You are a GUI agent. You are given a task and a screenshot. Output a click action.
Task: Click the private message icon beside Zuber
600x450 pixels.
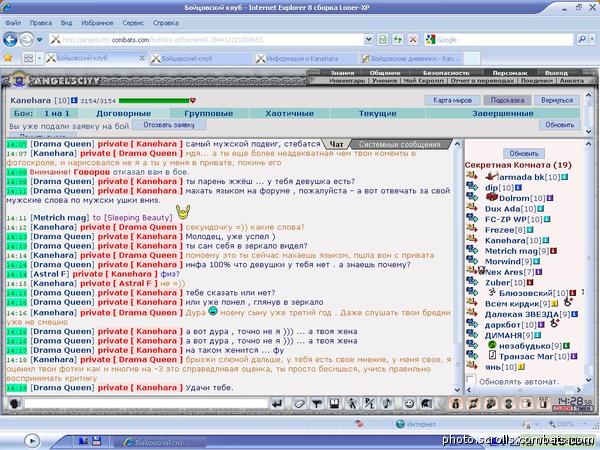[472, 282]
